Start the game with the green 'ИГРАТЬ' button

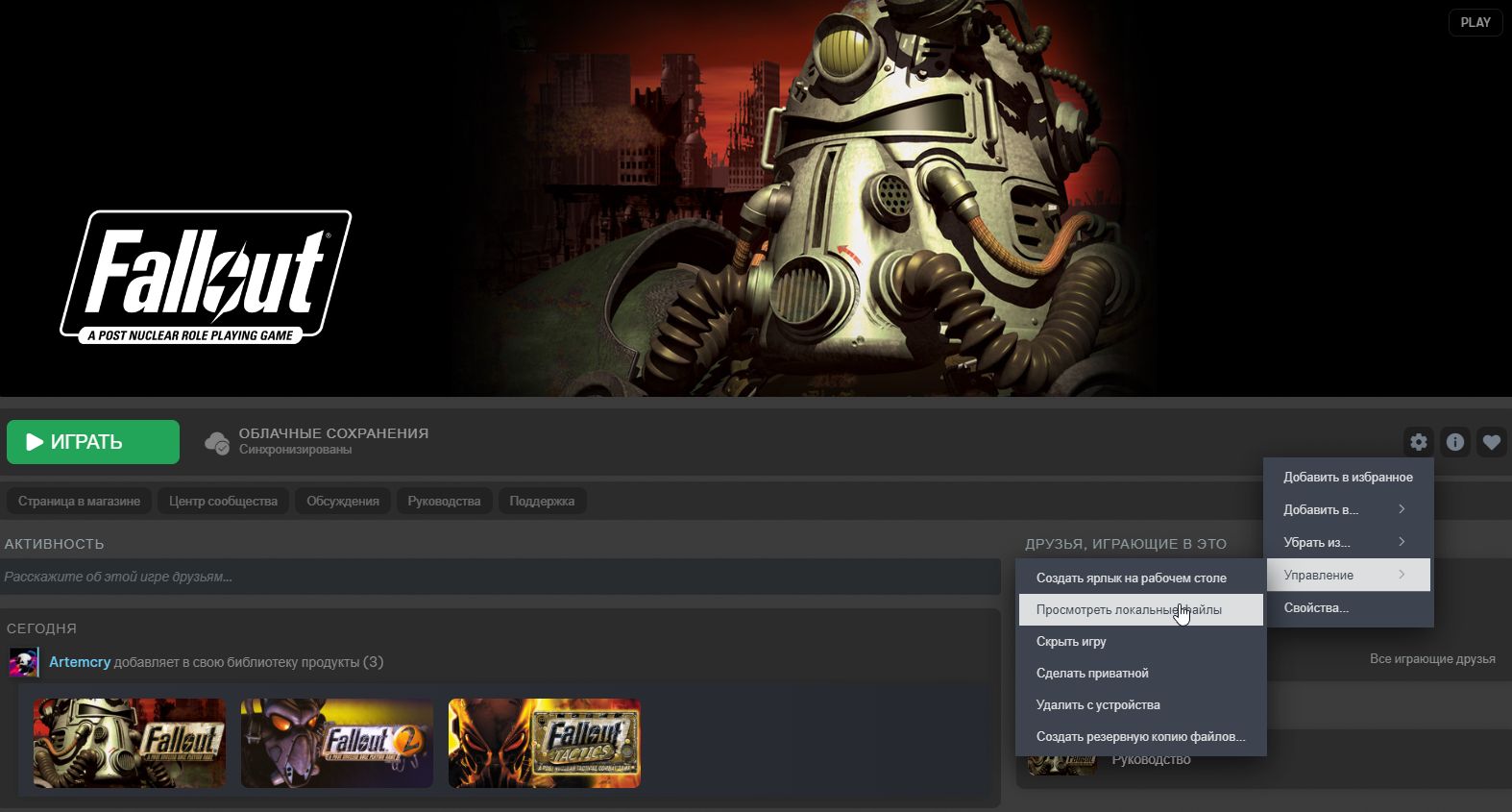93,442
